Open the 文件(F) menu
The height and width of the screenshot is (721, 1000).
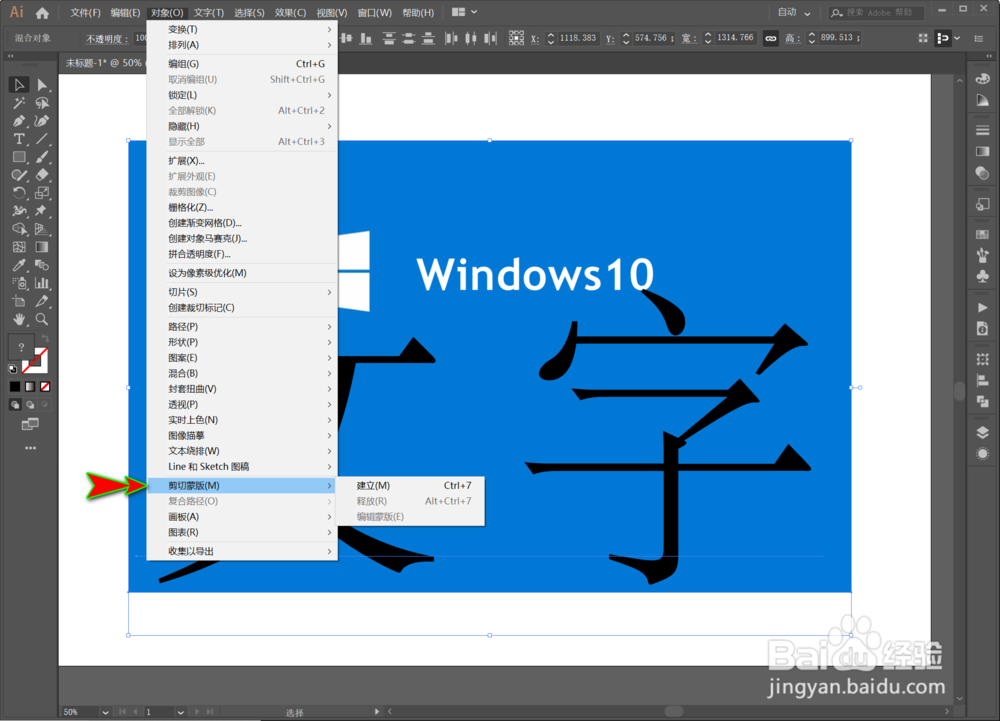click(x=85, y=13)
